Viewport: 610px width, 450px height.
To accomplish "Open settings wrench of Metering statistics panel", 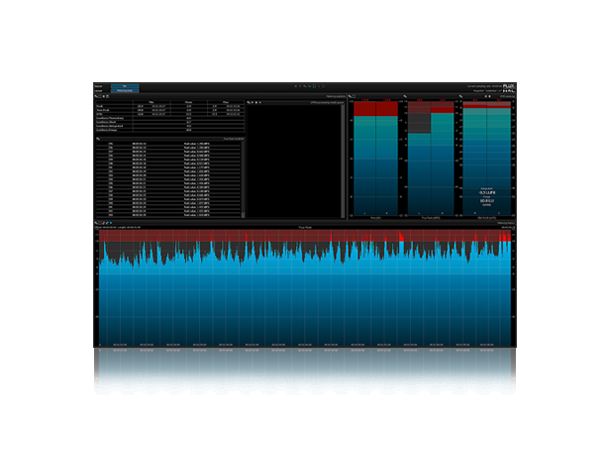I will coord(96,96).
